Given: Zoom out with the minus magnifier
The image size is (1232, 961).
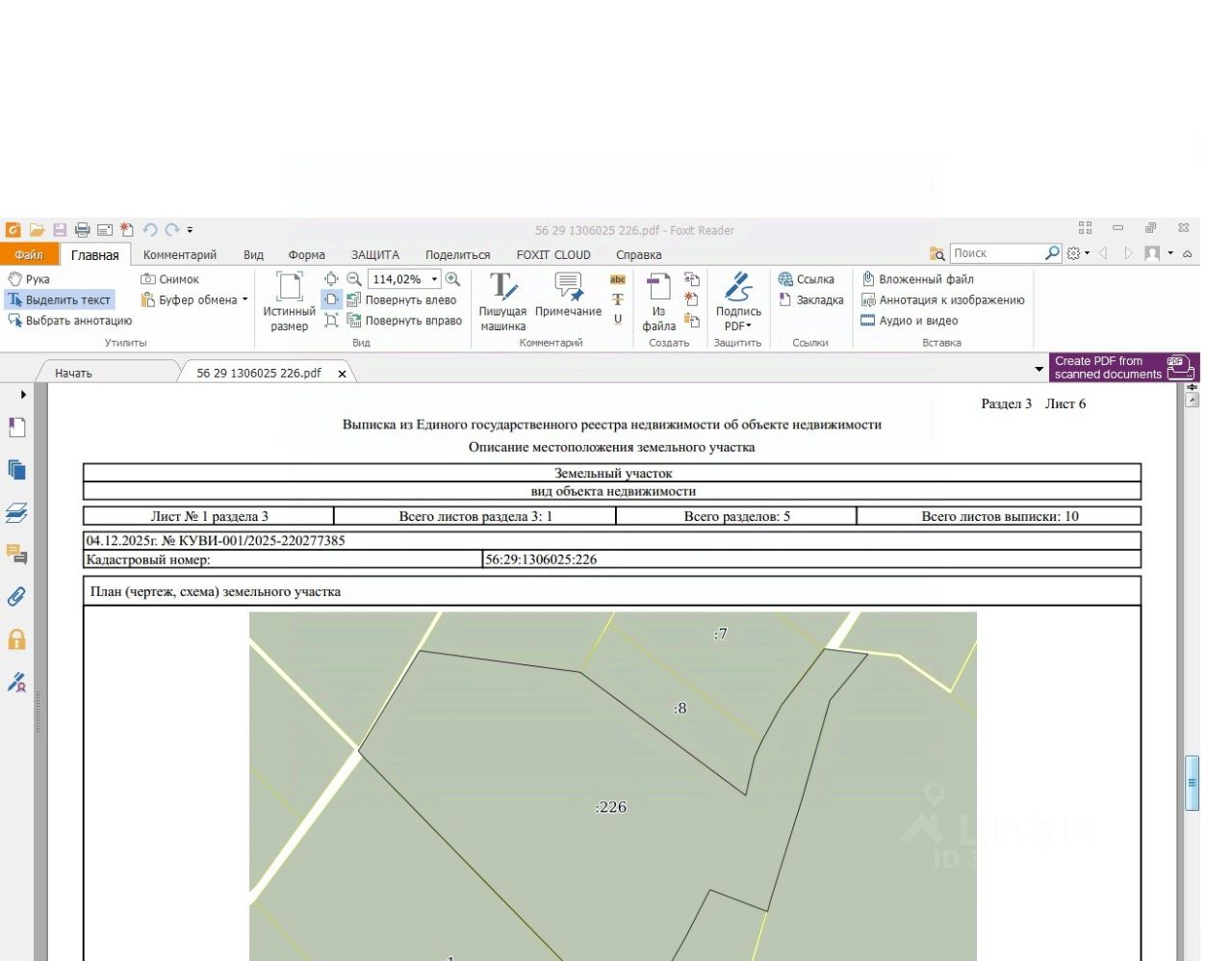Looking at the screenshot, I should pos(354,279).
